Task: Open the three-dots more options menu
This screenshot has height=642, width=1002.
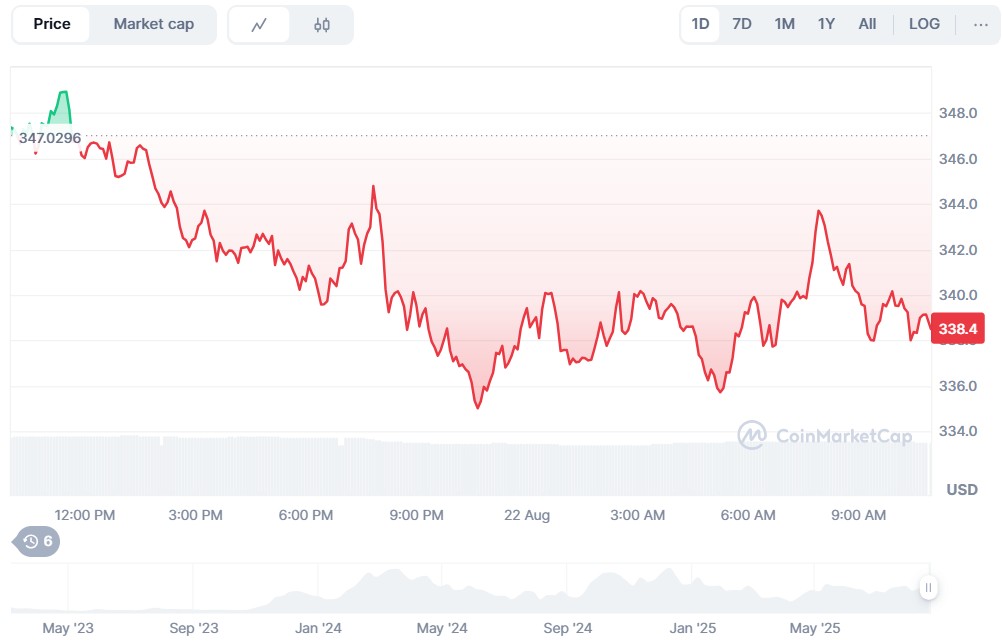Action: coord(980,24)
